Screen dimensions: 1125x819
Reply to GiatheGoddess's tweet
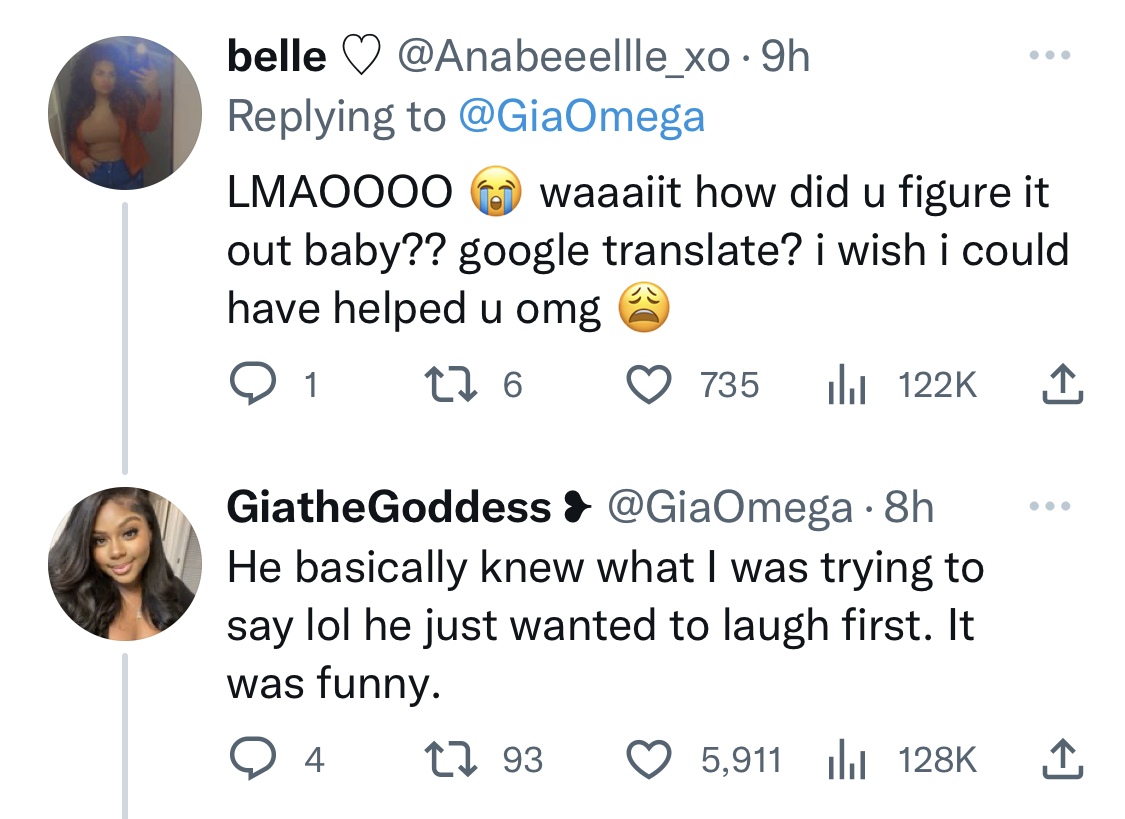[x=252, y=759]
